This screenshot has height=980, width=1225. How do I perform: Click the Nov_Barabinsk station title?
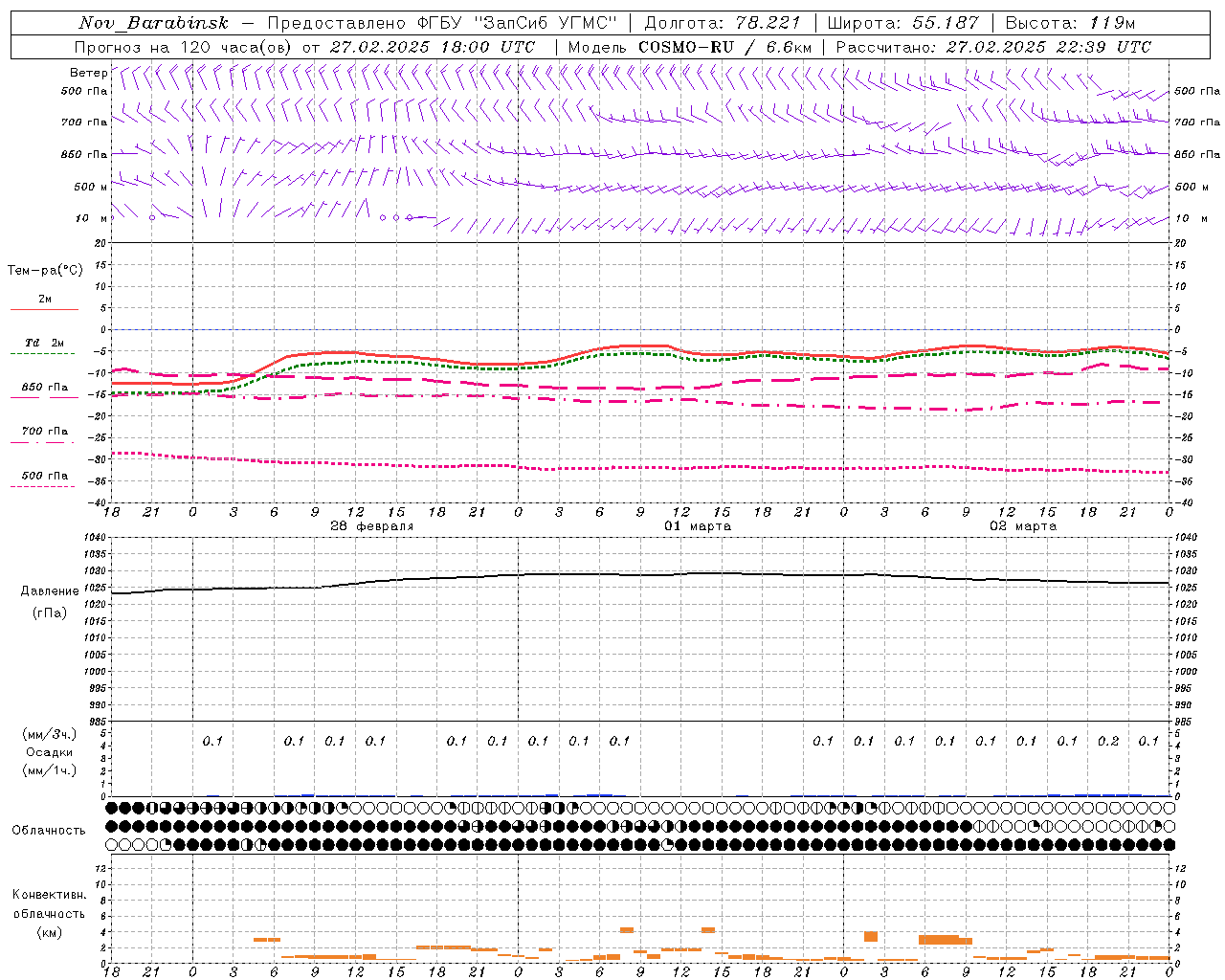click(153, 23)
